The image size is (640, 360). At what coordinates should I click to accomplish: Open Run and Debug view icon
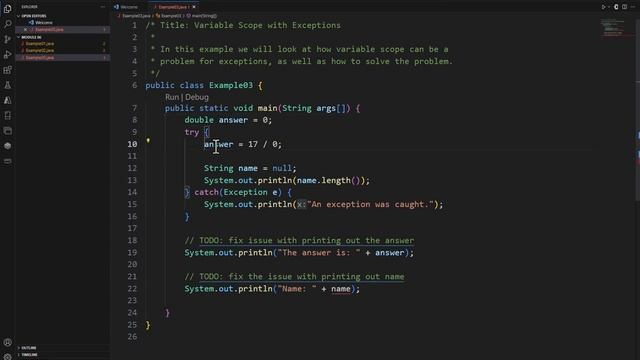pyautogui.click(x=7, y=54)
